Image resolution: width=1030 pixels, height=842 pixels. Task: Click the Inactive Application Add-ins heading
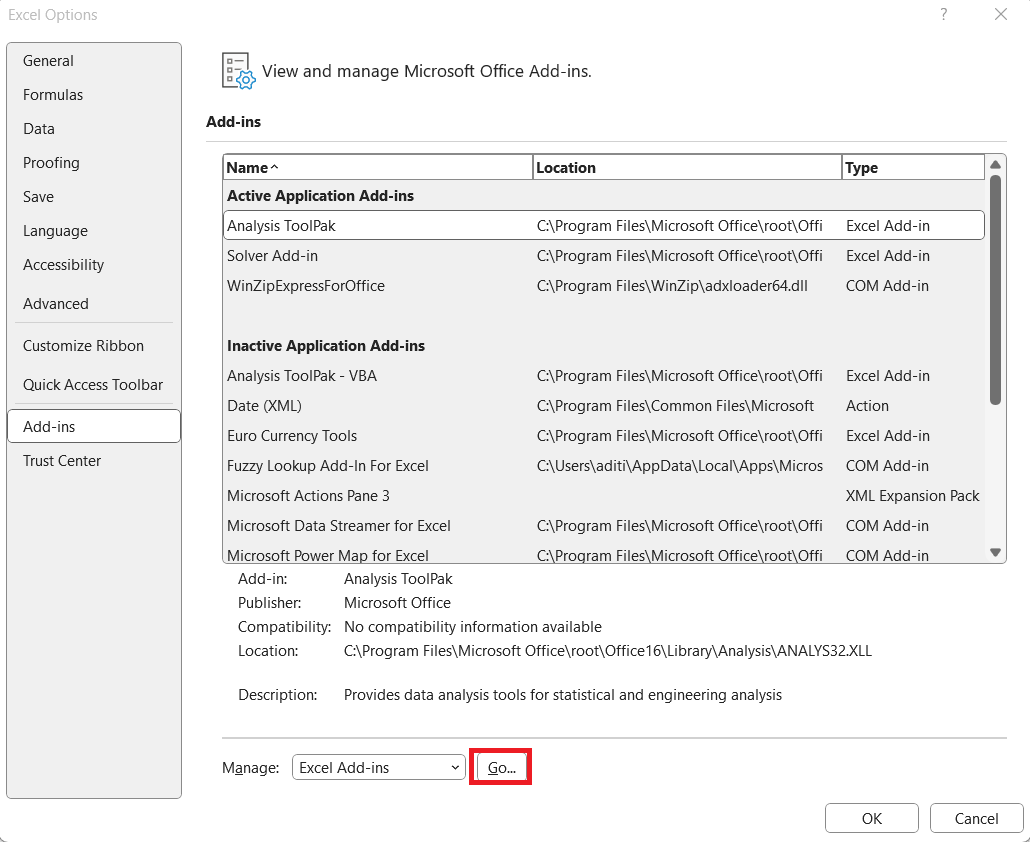[x=326, y=345]
